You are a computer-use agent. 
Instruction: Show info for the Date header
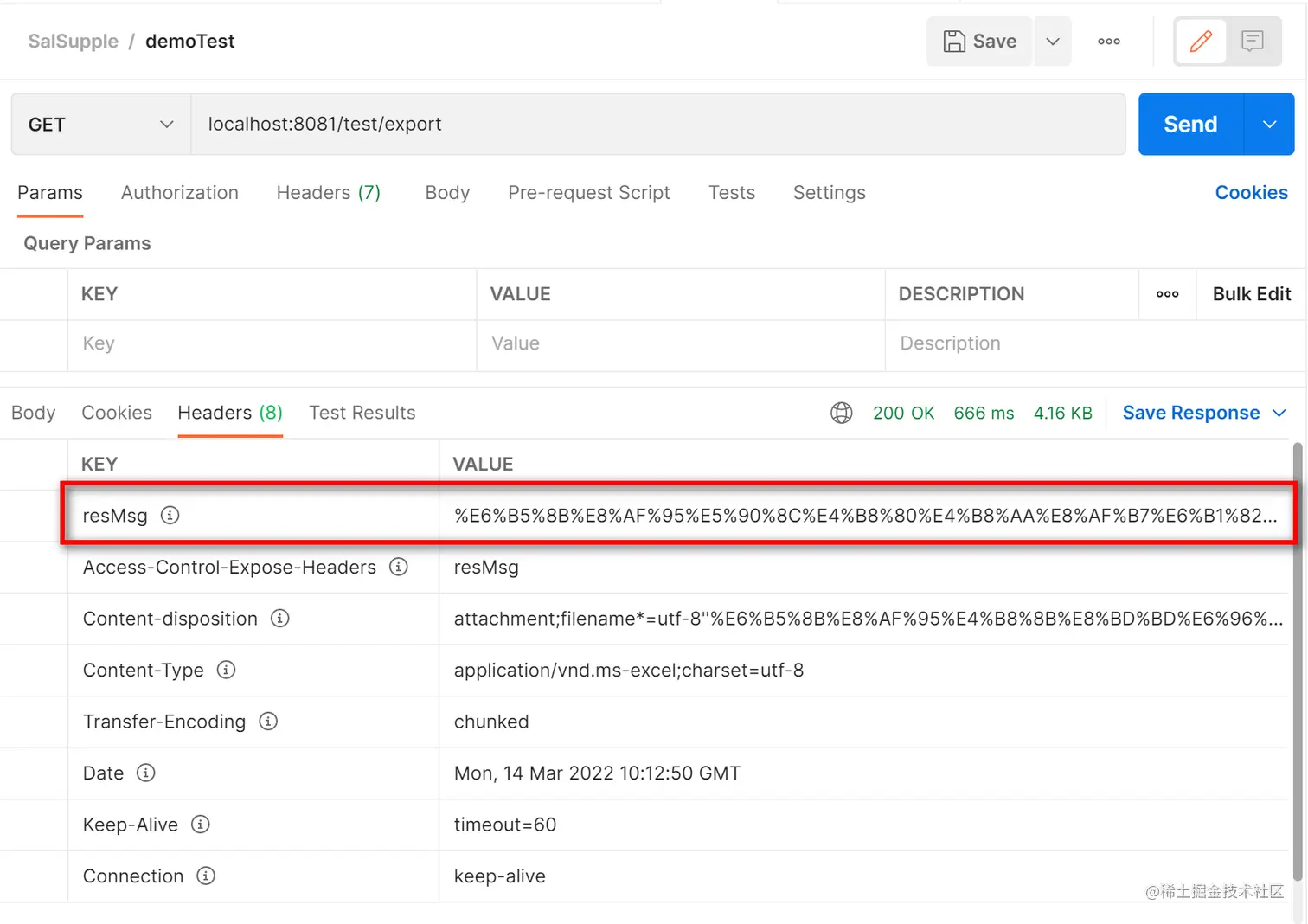point(146,773)
